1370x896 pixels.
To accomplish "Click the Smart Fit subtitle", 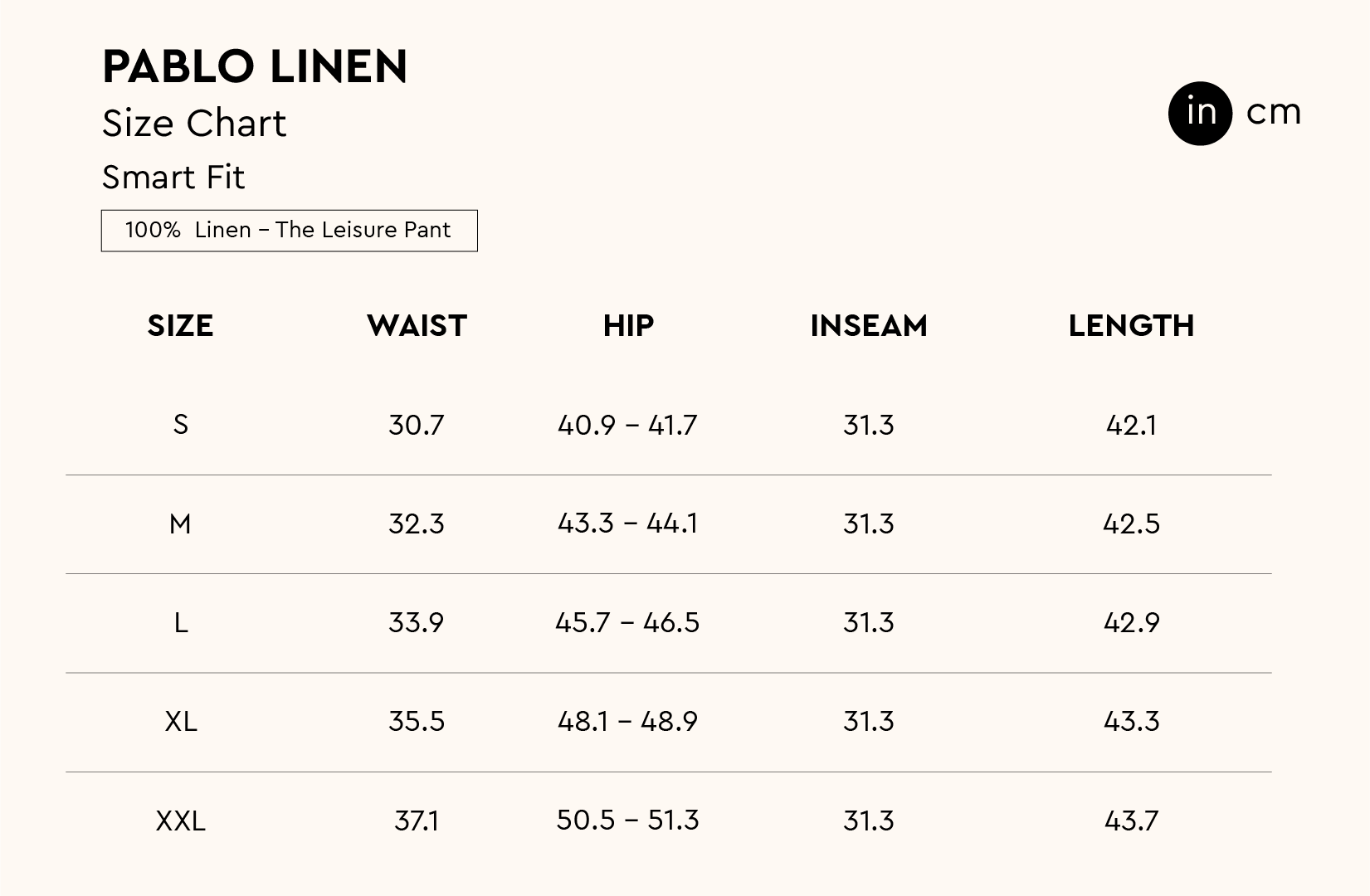I will click(x=173, y=178).
